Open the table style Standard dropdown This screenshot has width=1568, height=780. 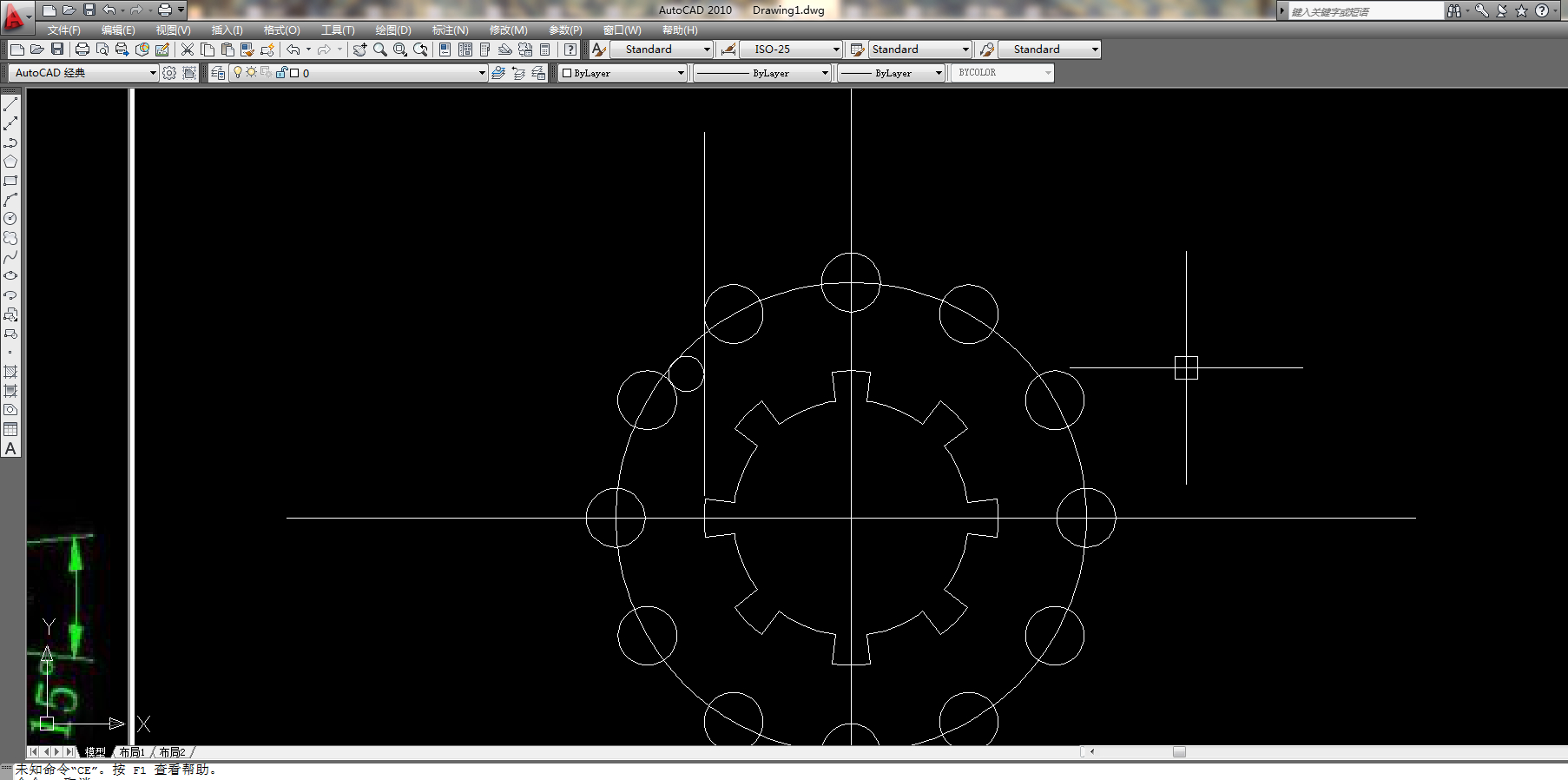point(919,50)
